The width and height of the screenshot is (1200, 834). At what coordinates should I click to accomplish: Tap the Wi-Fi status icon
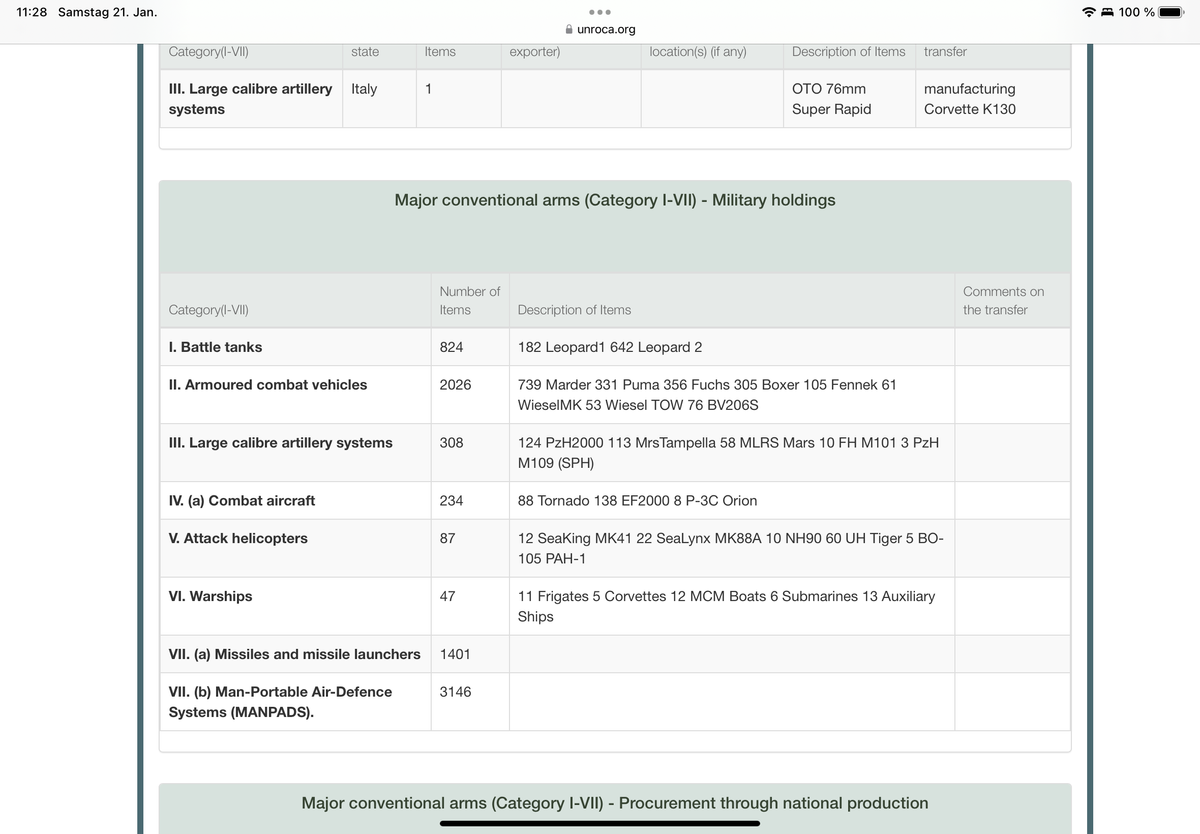pyautogui.click(x=1088, y=12)
